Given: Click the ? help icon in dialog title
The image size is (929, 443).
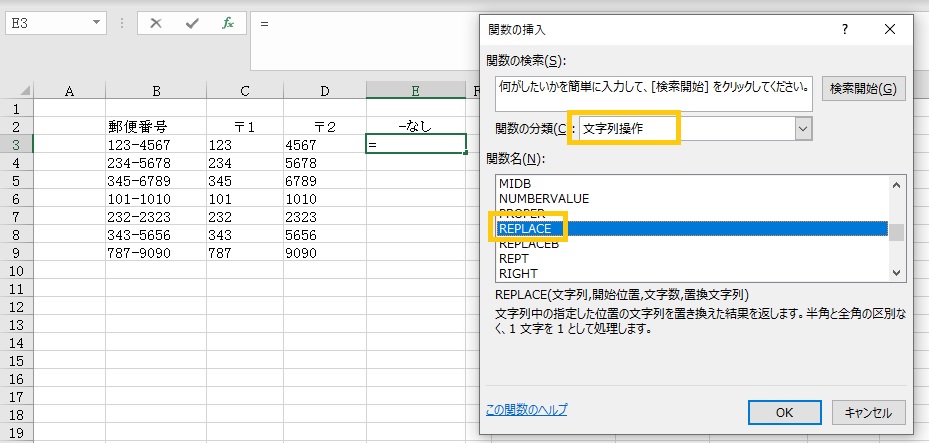Looking at the screenshot, I should 844,30.
